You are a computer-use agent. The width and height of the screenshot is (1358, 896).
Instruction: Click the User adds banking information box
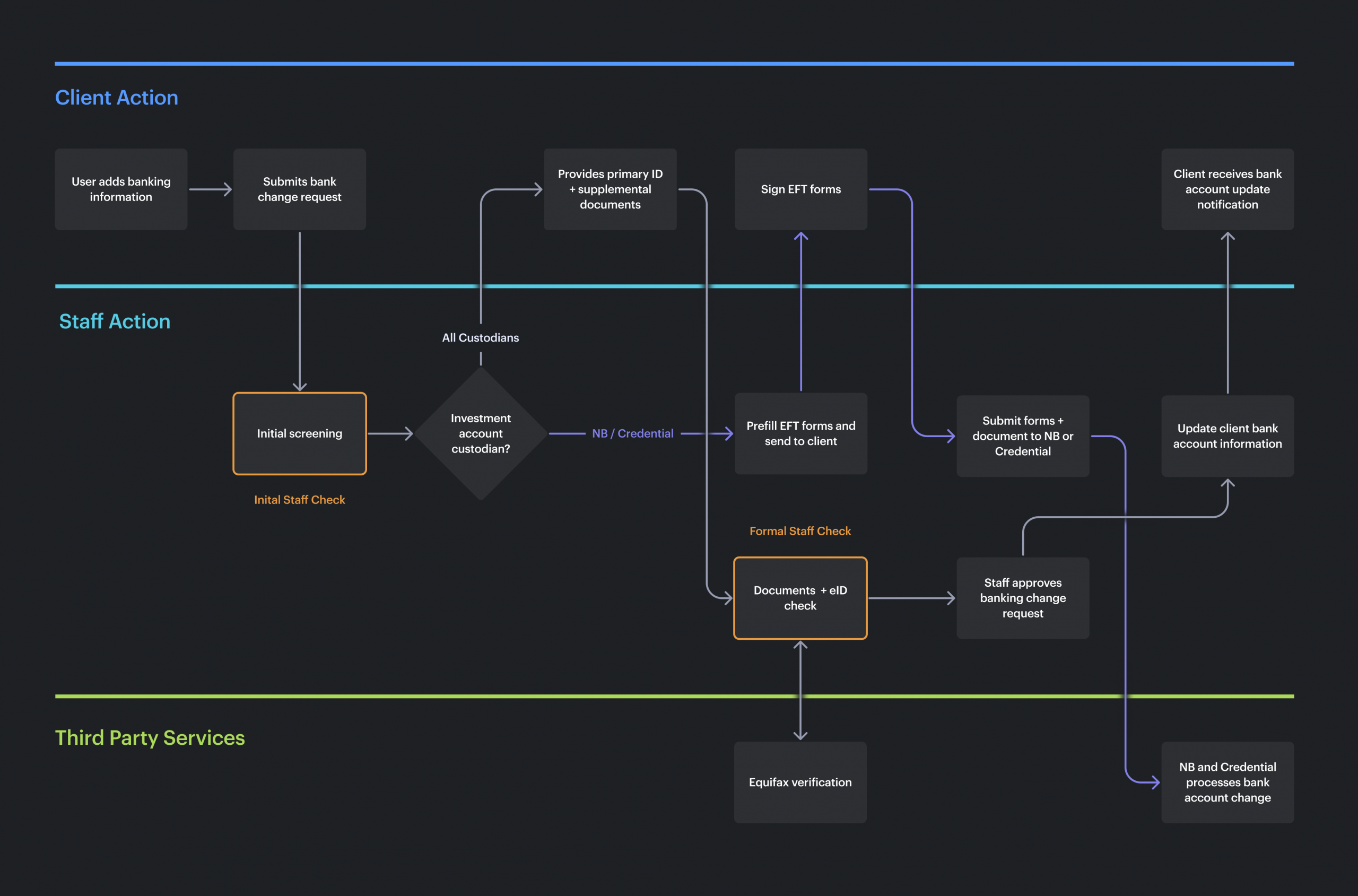coord(120,189)
